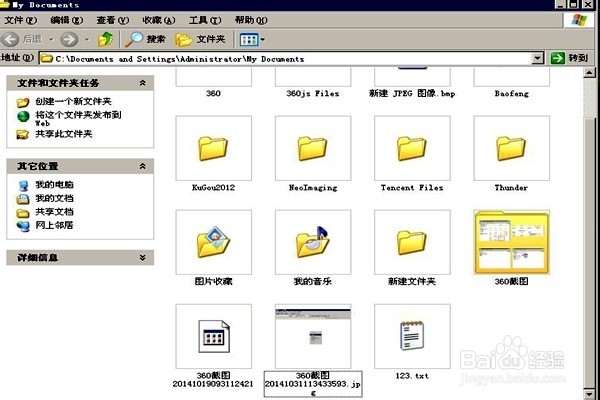Open the 文件(F) menu
The image size is (600, 400).
[21, 20]
